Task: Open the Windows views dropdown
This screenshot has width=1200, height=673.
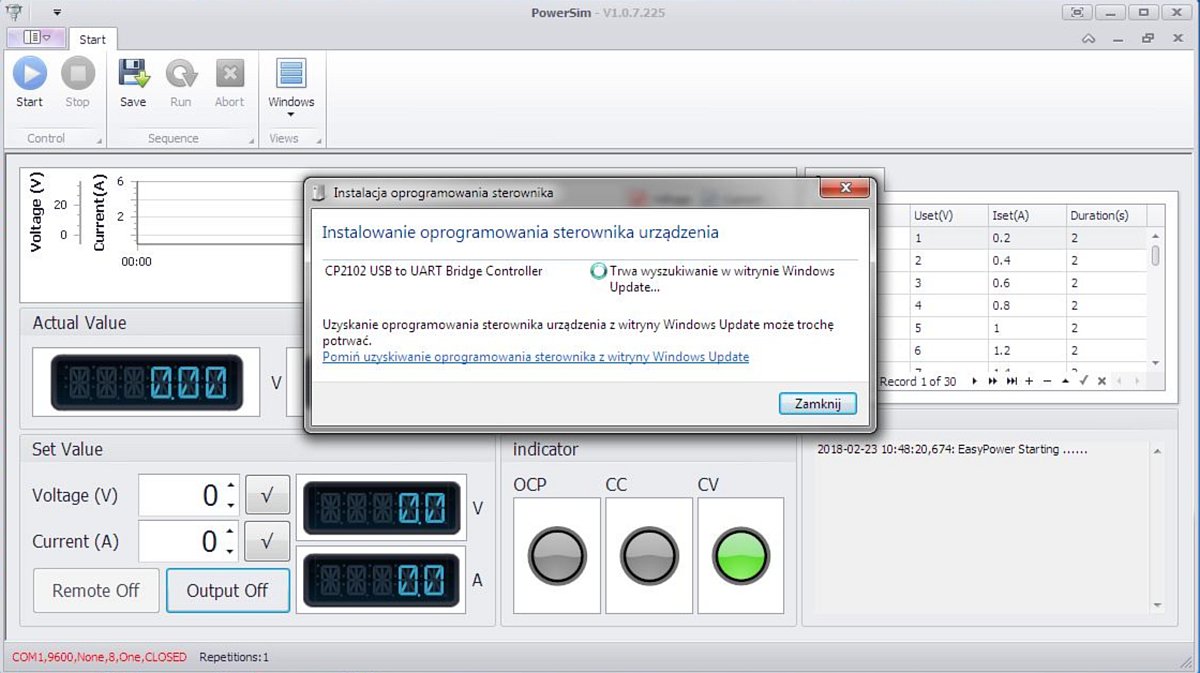Action: pos(291,87)
